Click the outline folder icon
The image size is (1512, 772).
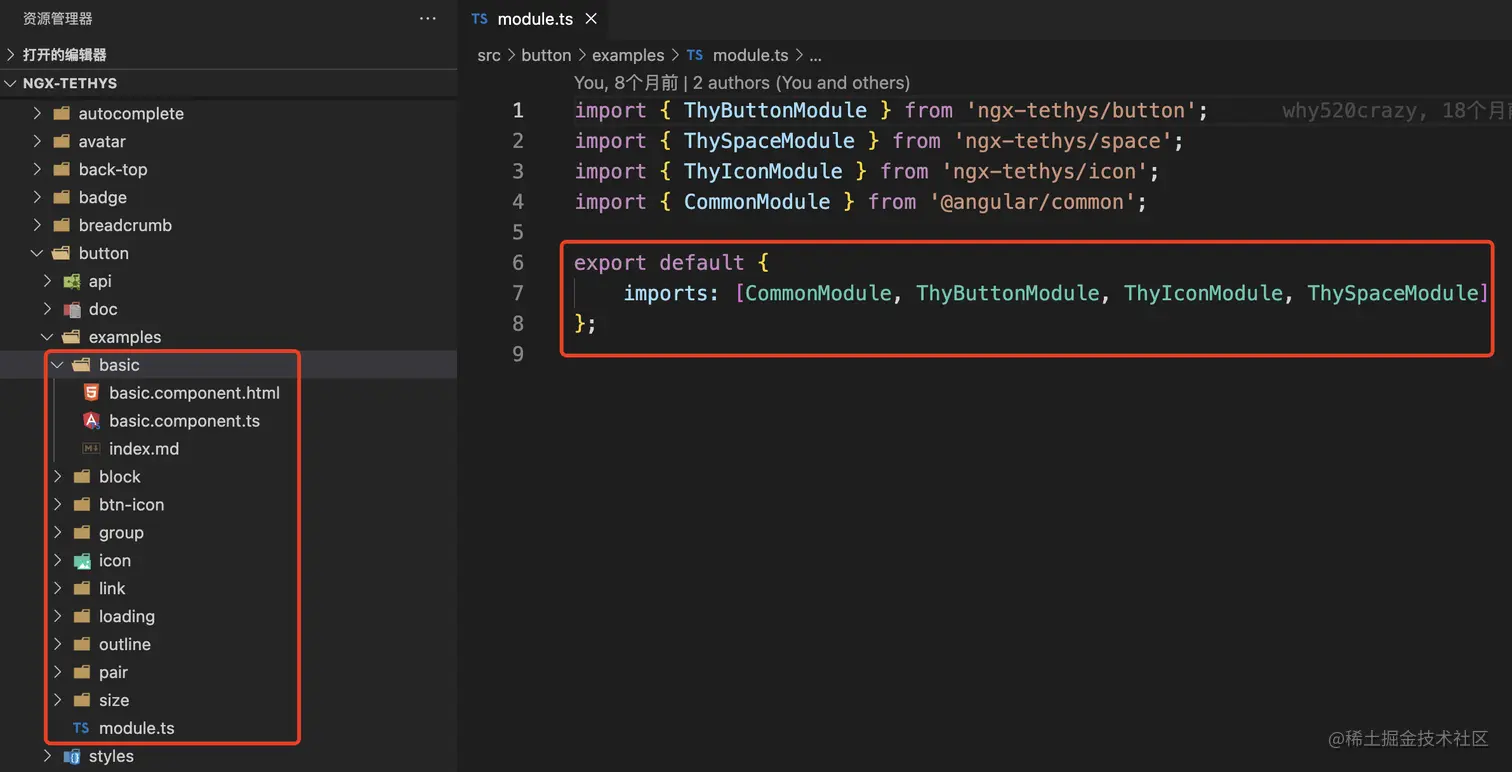tap(82, 645)
